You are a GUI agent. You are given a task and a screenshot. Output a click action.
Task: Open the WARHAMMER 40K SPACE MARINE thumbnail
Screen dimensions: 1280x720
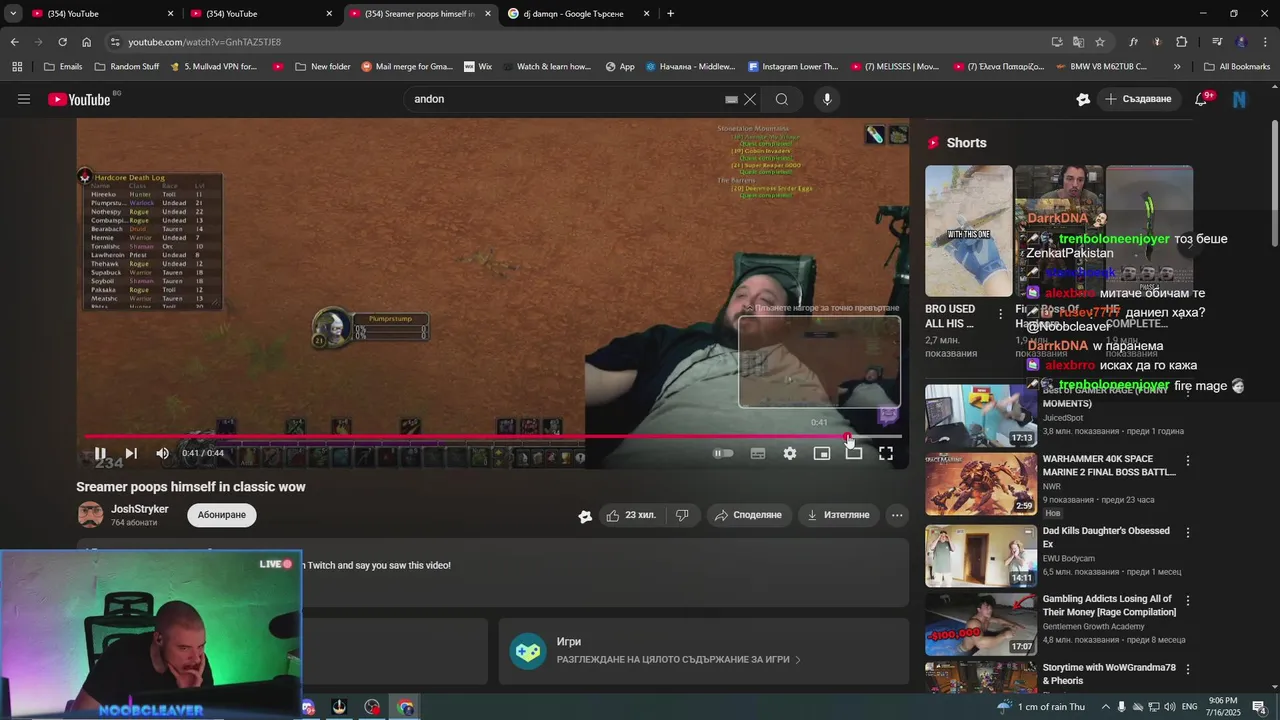981,484
